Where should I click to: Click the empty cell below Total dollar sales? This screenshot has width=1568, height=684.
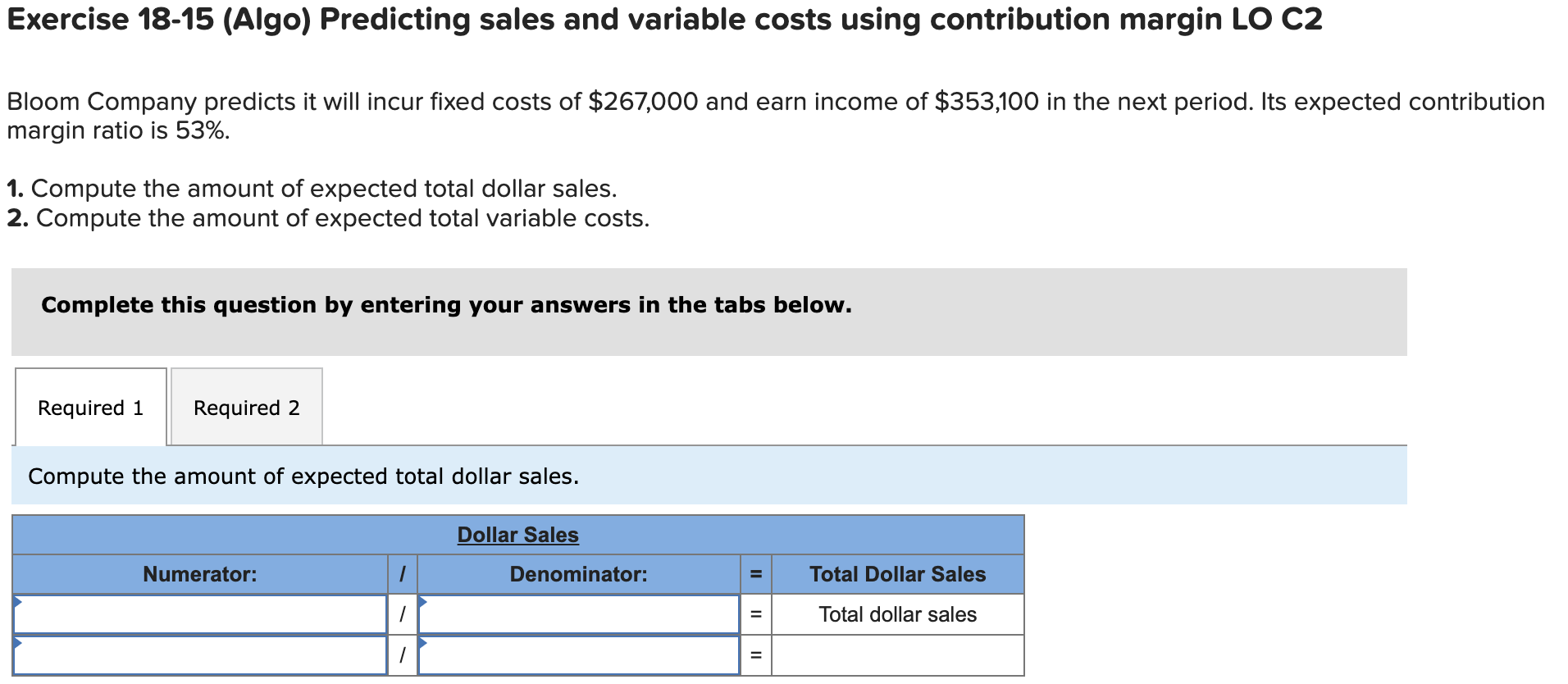pos(897,654)
